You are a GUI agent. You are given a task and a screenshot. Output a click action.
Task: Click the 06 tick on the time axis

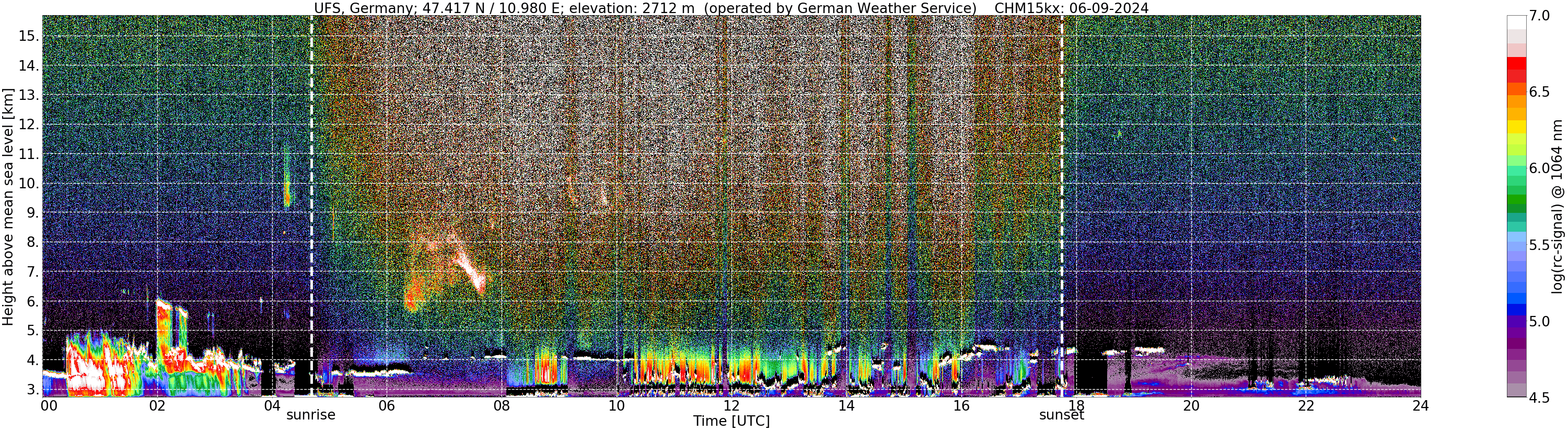(x=387, y=405)
